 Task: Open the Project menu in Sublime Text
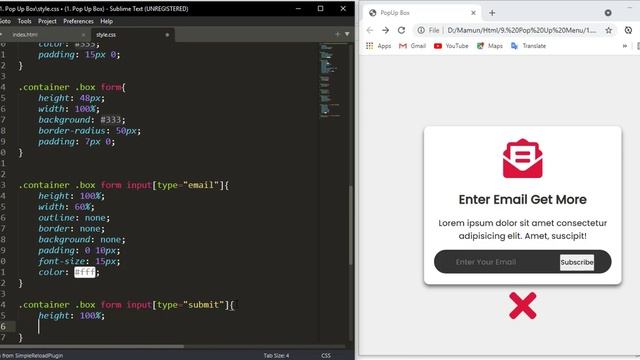tap(47, 21)
